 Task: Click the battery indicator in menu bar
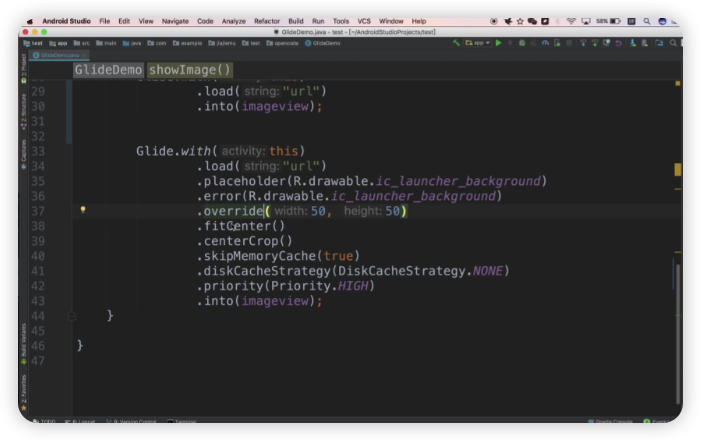point(608,21)
